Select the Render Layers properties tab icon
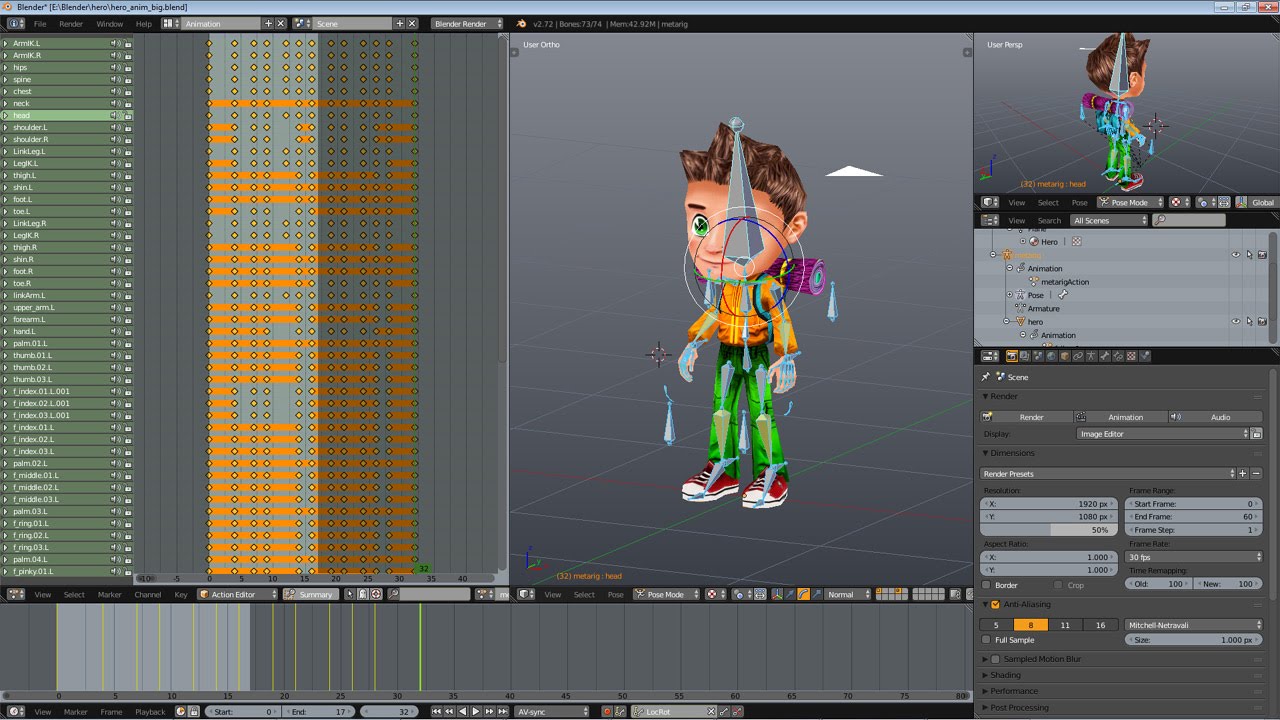Image resolution: width=1280 pixels, height=720 pixels. [x=1024, y=356]
